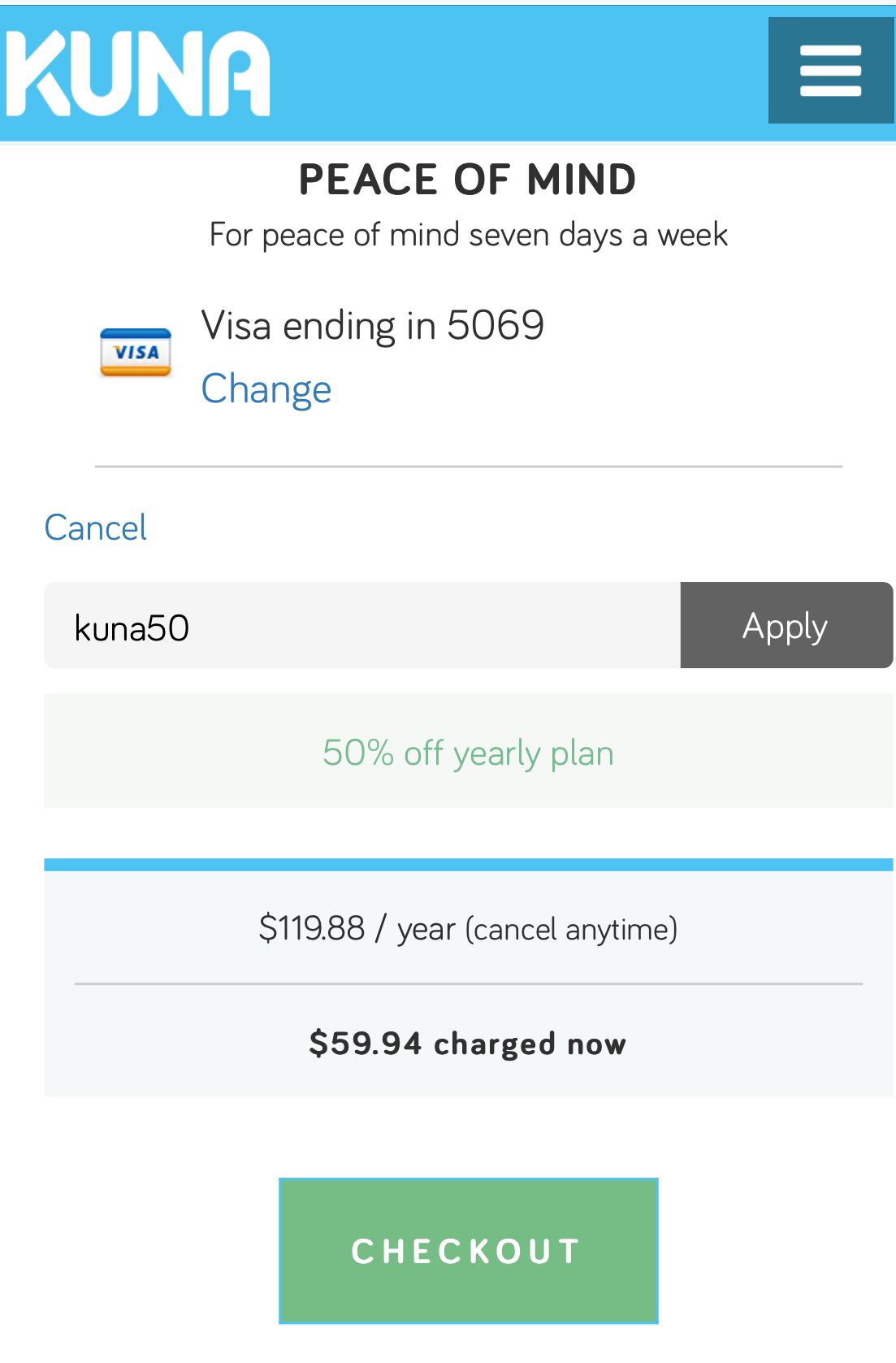The width and height of the screenshot is (896, 1363).
Task: Click the empty blue header bar area
Action: point(520,73)
